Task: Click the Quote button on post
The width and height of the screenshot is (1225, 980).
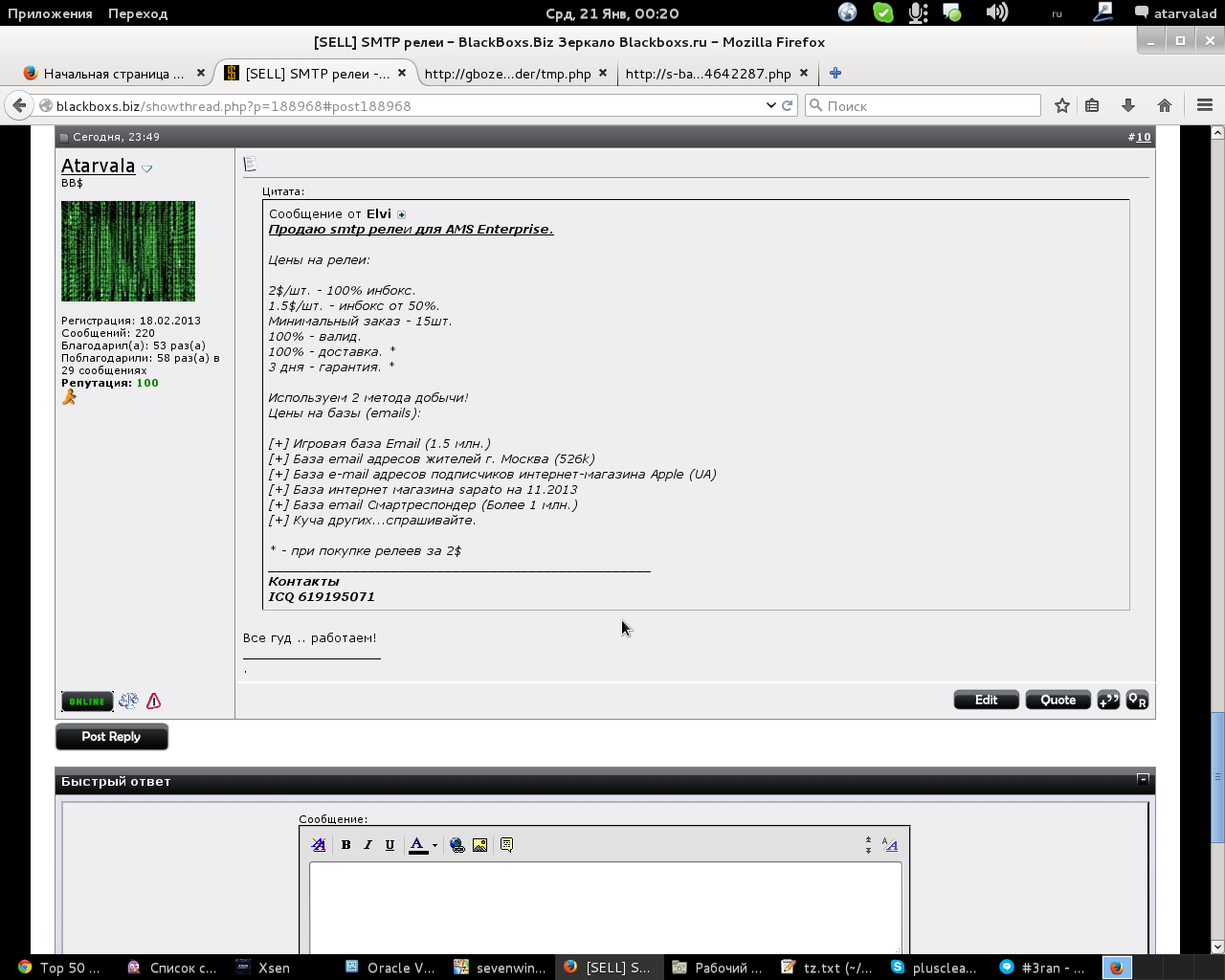Action: point(1058,701)
